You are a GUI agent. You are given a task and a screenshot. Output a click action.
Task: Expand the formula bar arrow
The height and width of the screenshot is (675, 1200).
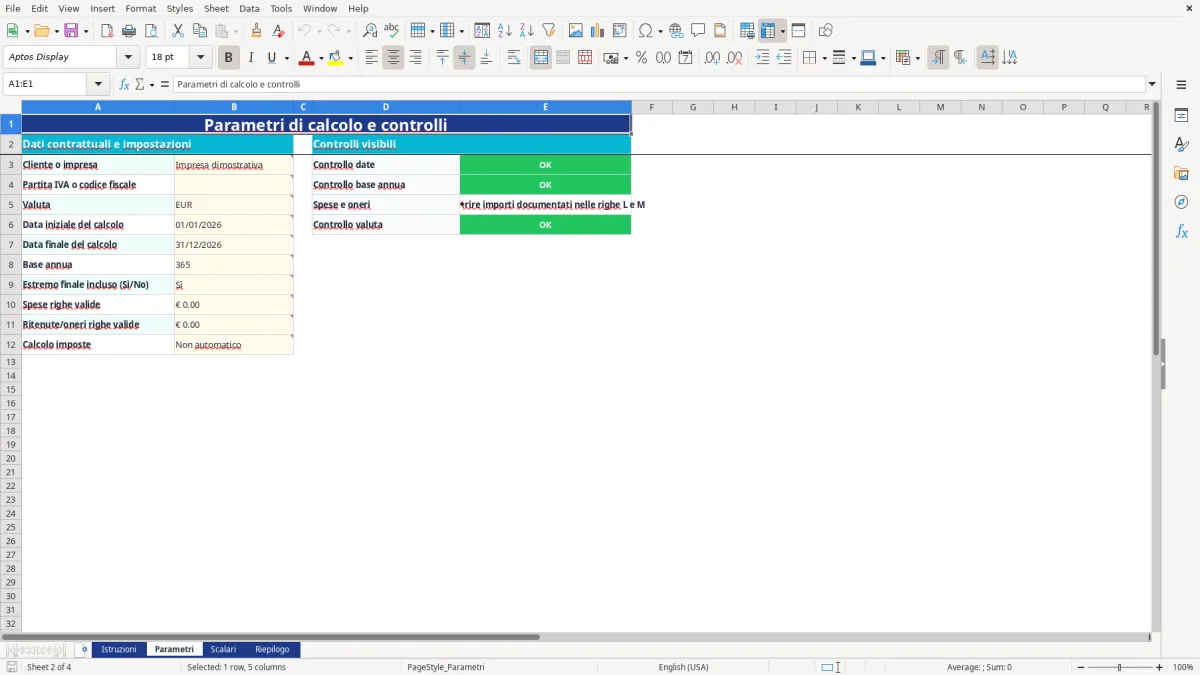(1152, 84)
